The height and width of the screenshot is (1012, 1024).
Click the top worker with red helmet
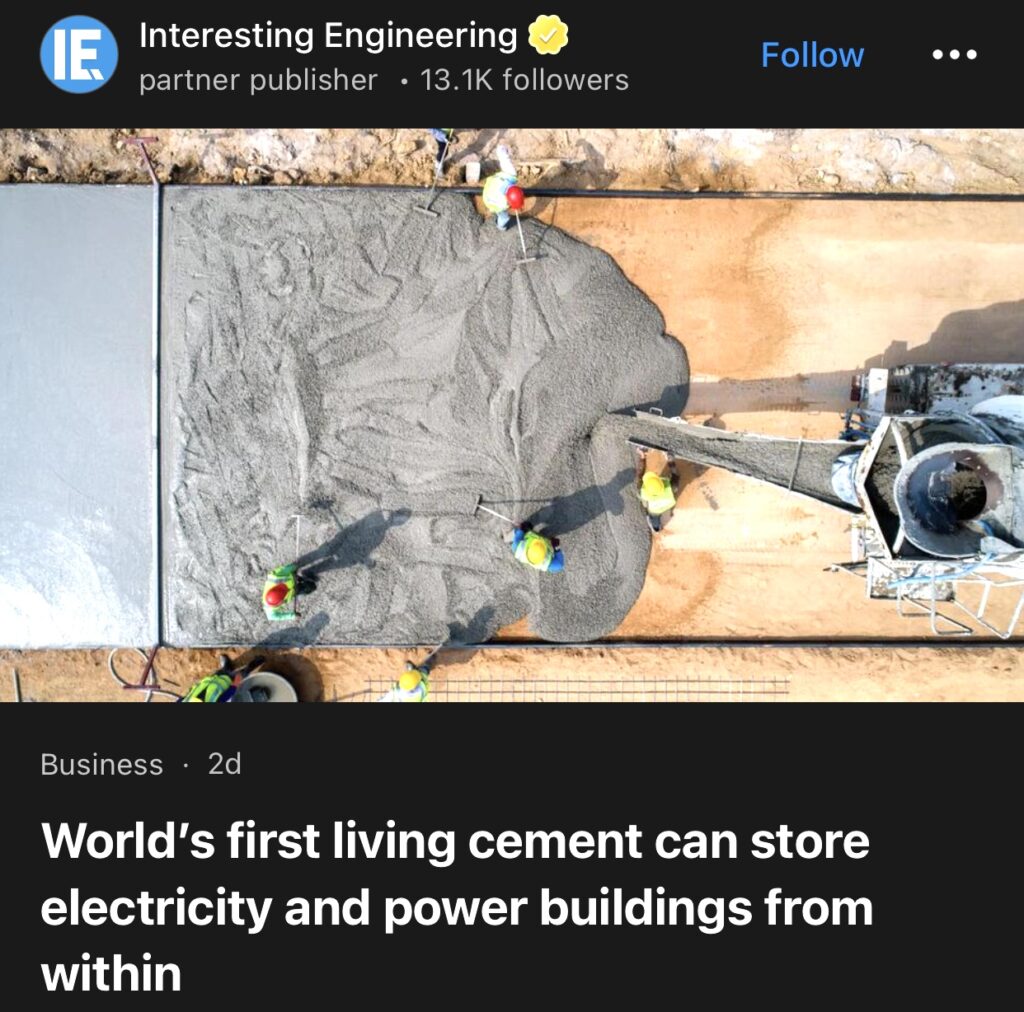click(503, 194)
